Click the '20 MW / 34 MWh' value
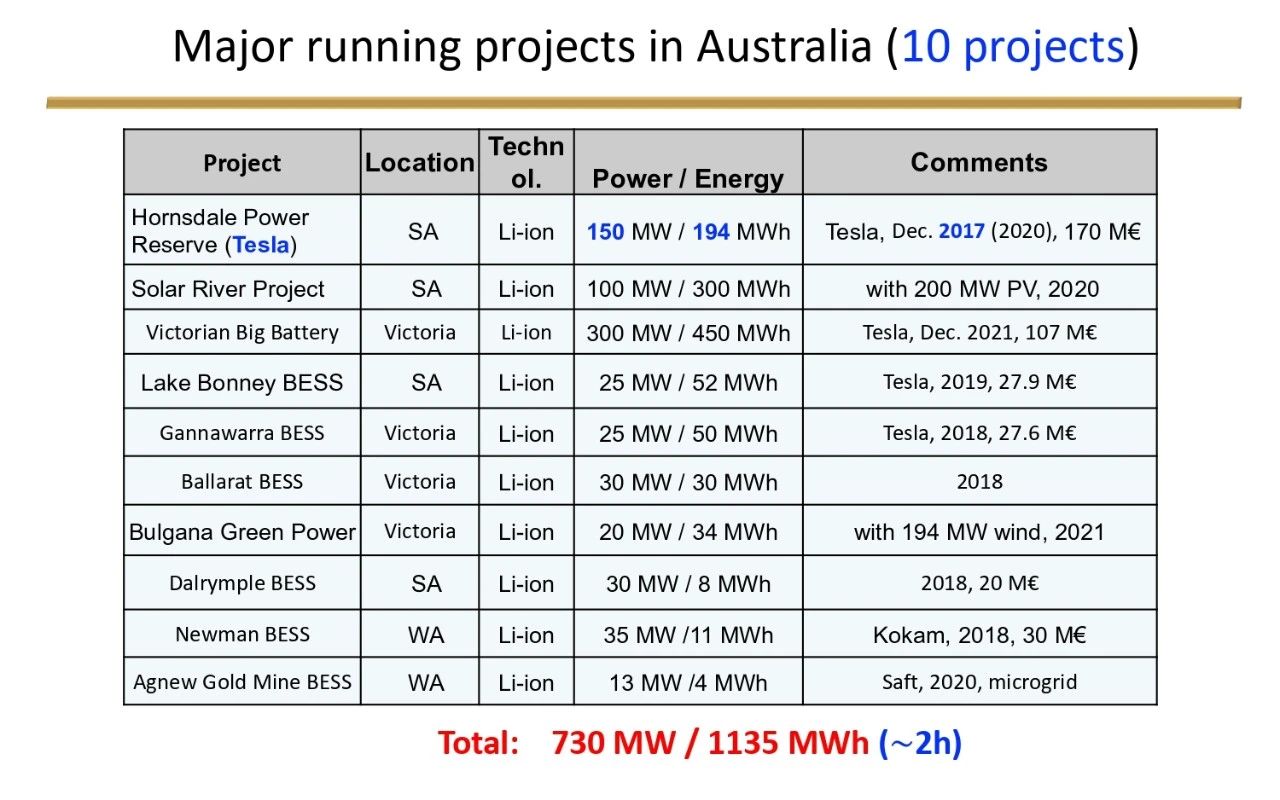 tap(688, 532)
